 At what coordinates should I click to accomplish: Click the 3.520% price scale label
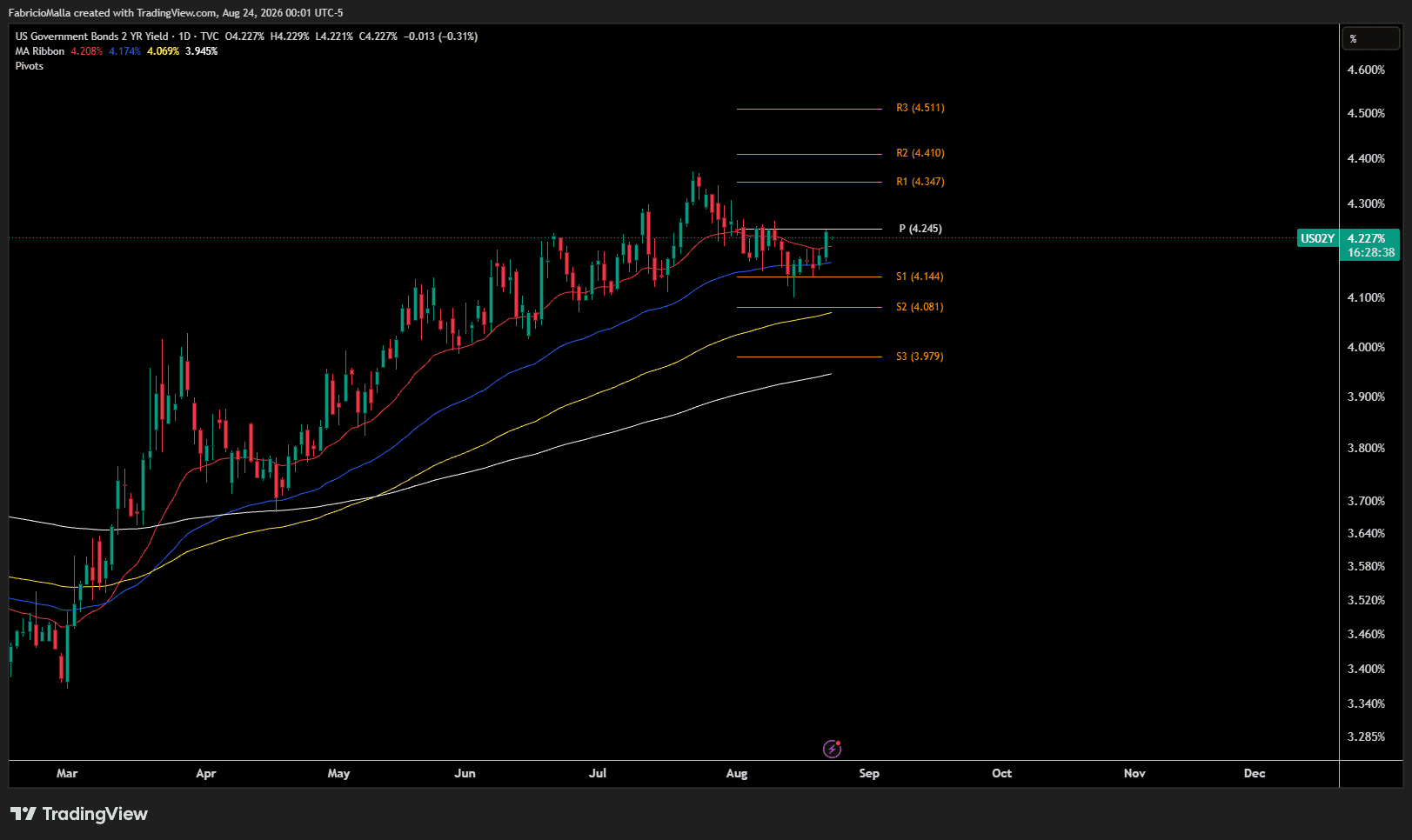click(x=1366, y=600)
